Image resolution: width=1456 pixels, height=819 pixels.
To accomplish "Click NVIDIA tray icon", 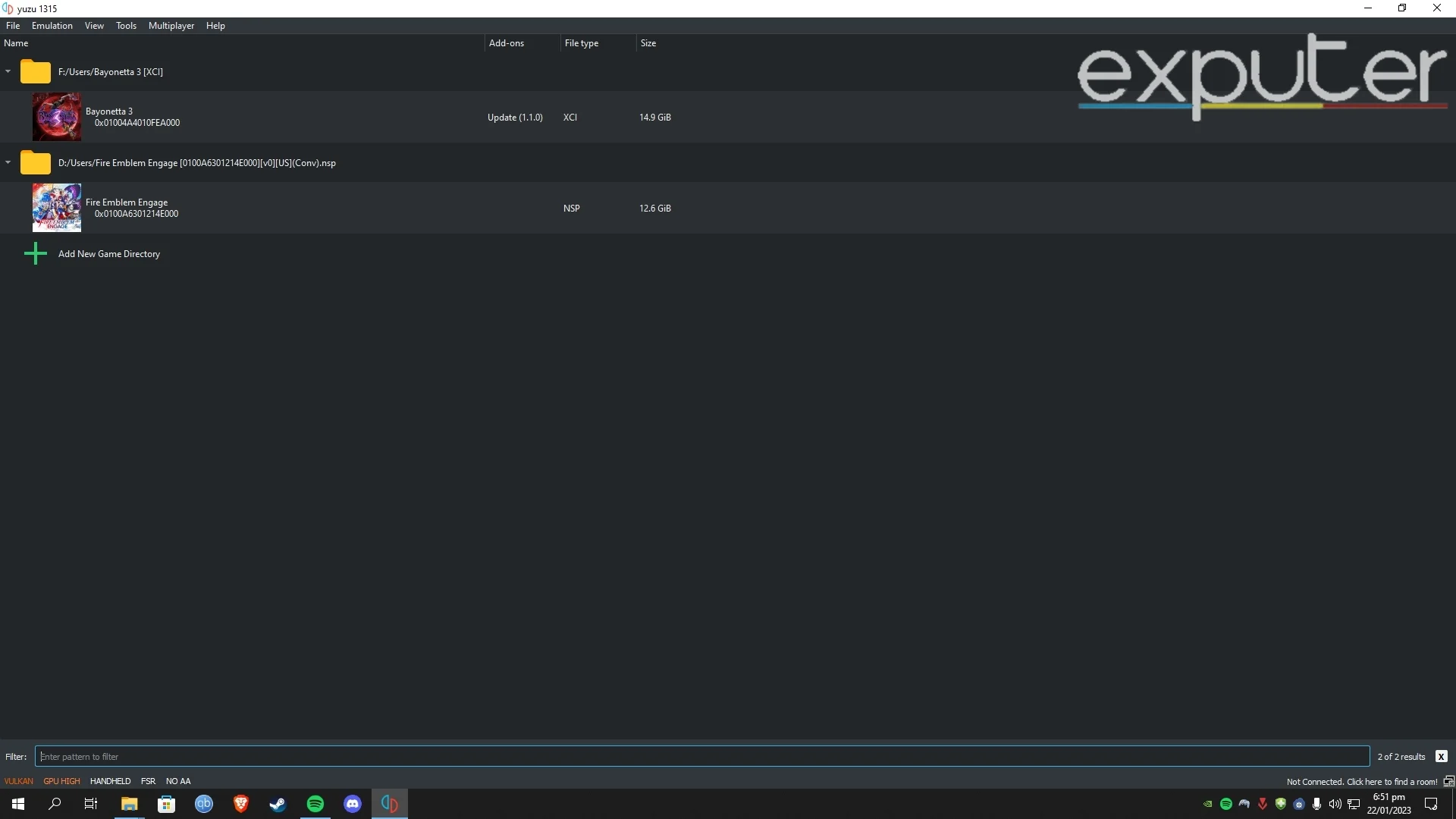I will tap(1208, 804).
